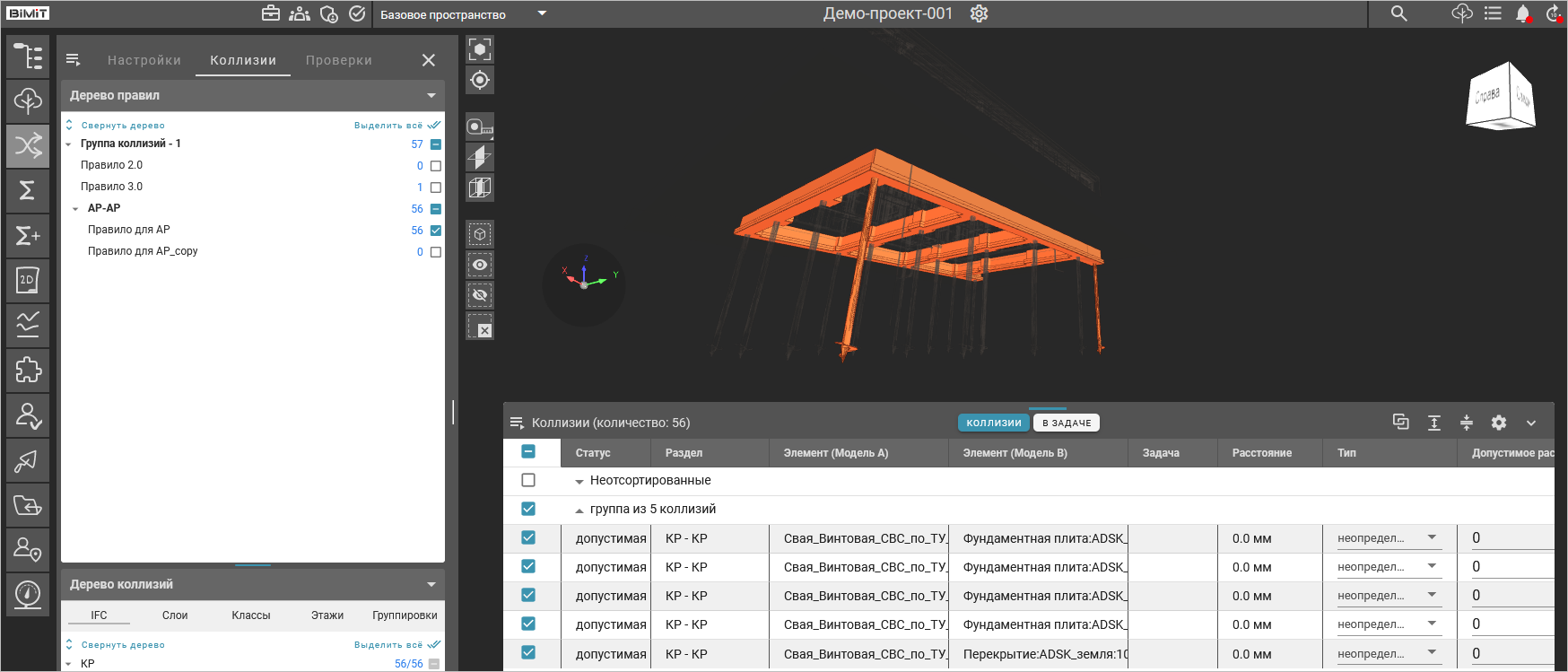1568x672 pixels.
Task: Check the Правило 2.0 checkbox
Action: [436, 166]
